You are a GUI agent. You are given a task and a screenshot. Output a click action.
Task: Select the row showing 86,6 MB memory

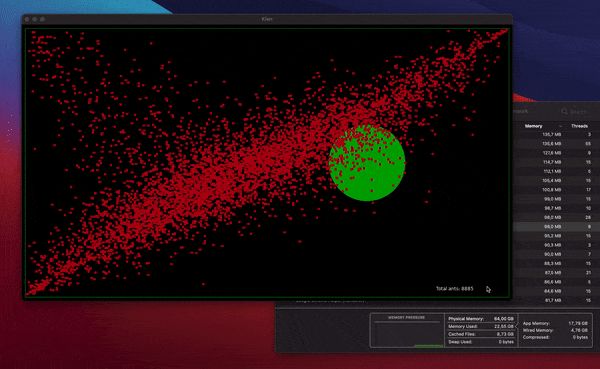coord(556,282)
